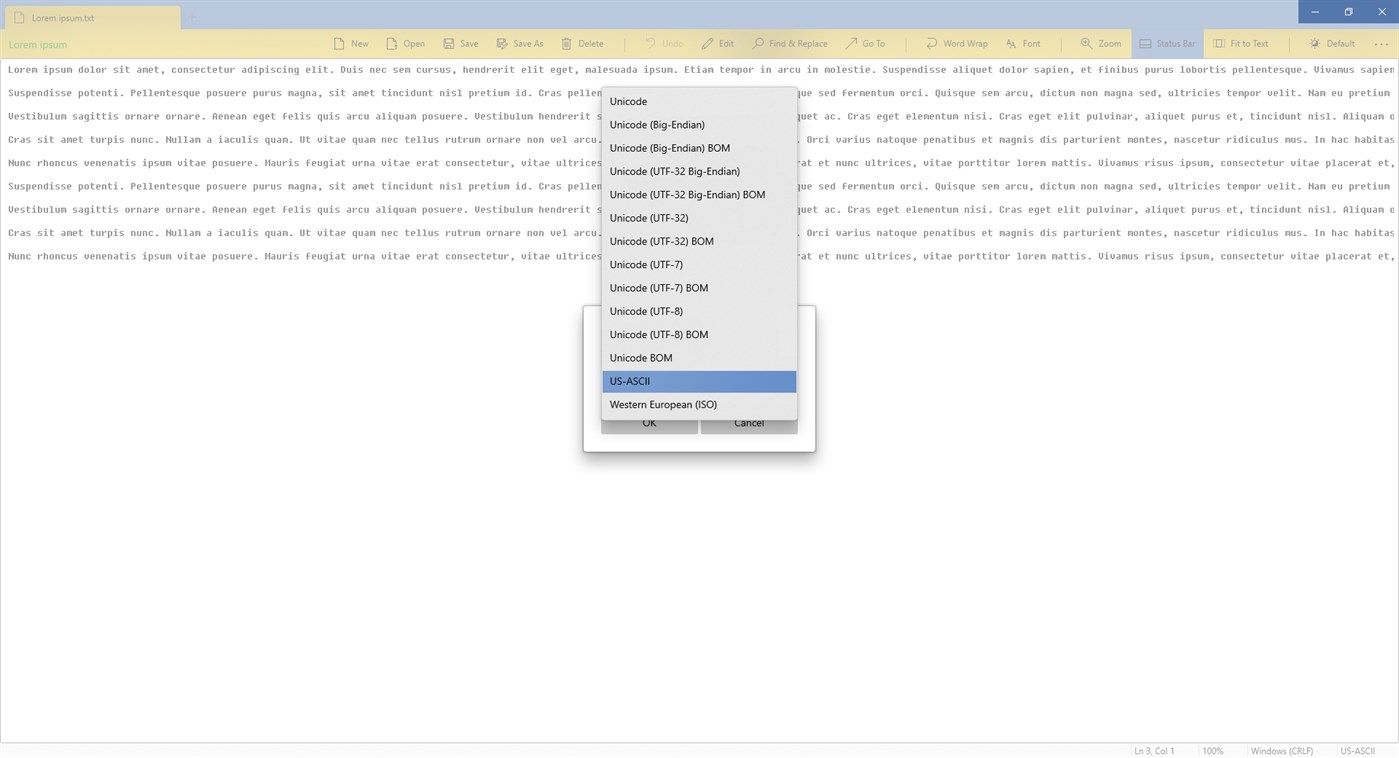Image resolution: width=1399 pixels, height=758 pixels.
Task: Use the Go To icon to jump lines
Action: [866, 43]
